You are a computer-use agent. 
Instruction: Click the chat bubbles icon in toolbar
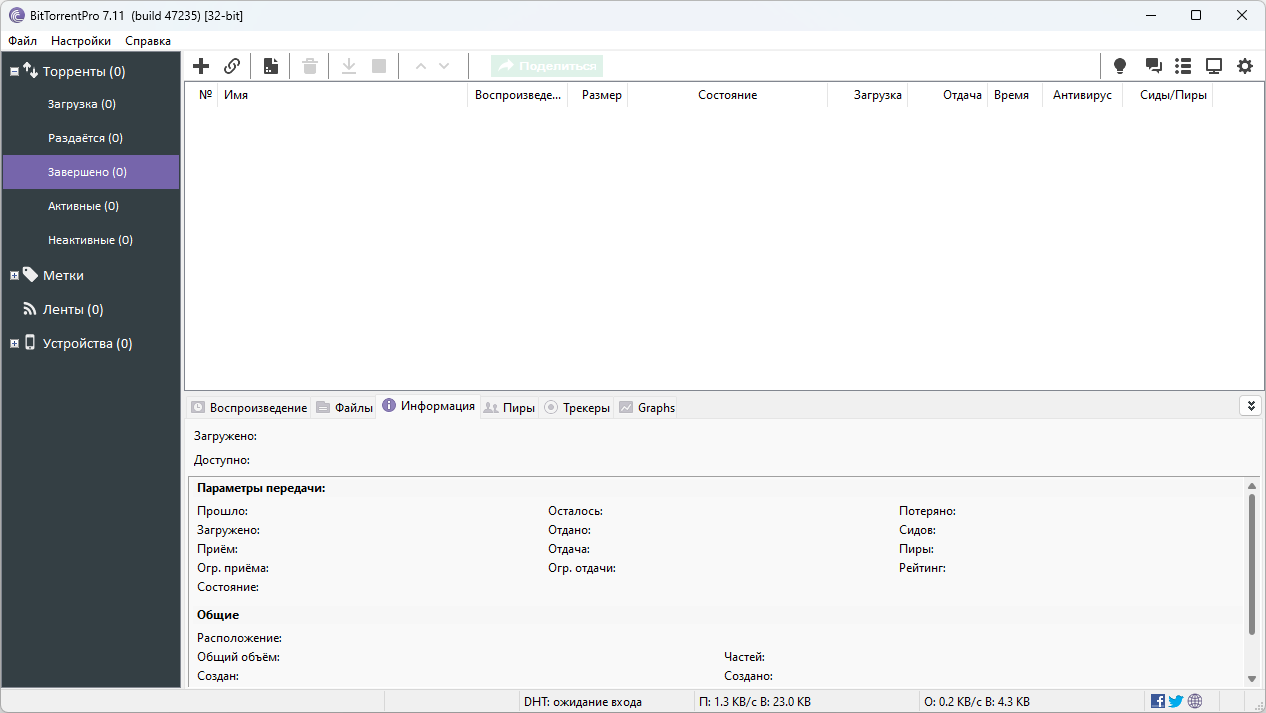[1153, 66]
